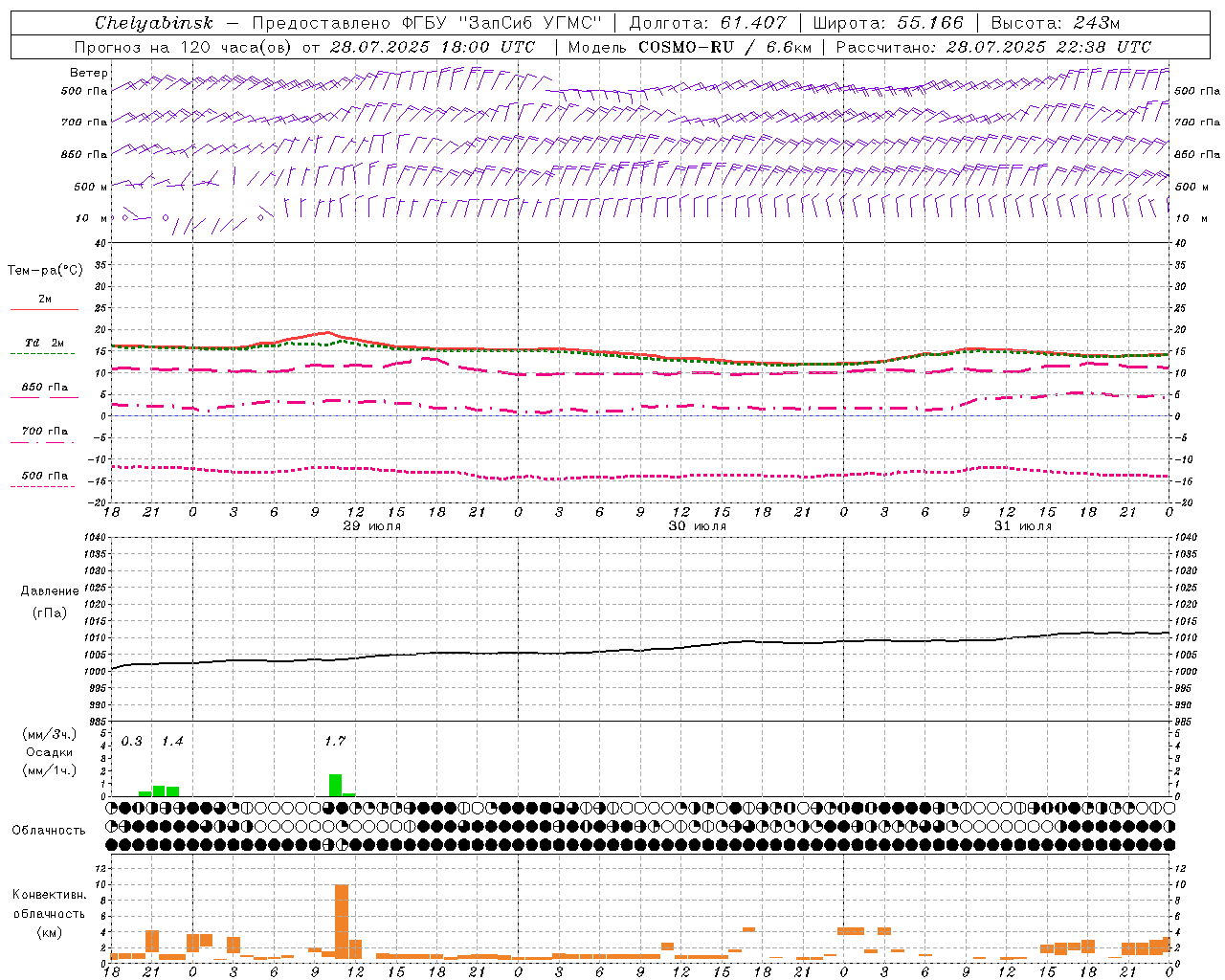The width and height of the screenshot is (1225, 980).
Task: Click the 'Широта: 55.166' latitude value
Action: coord(888,23)
